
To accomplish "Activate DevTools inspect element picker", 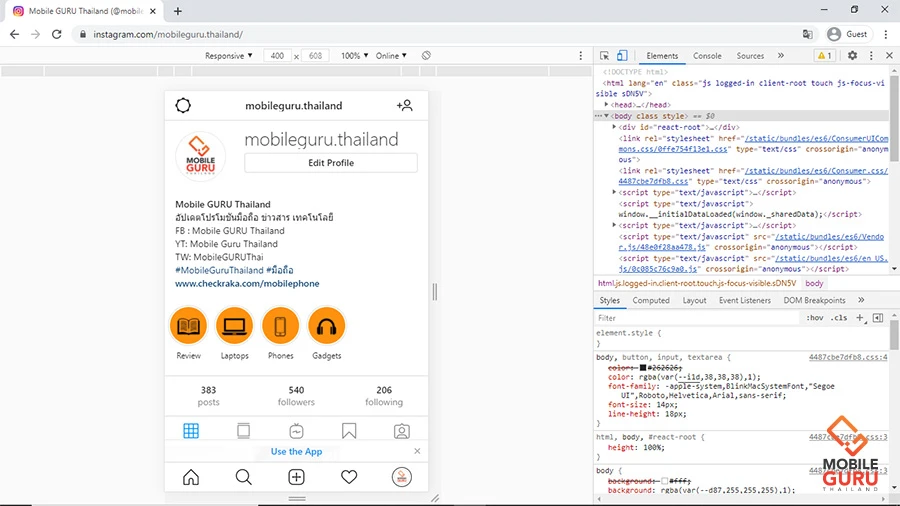I will tap(604, 56).
